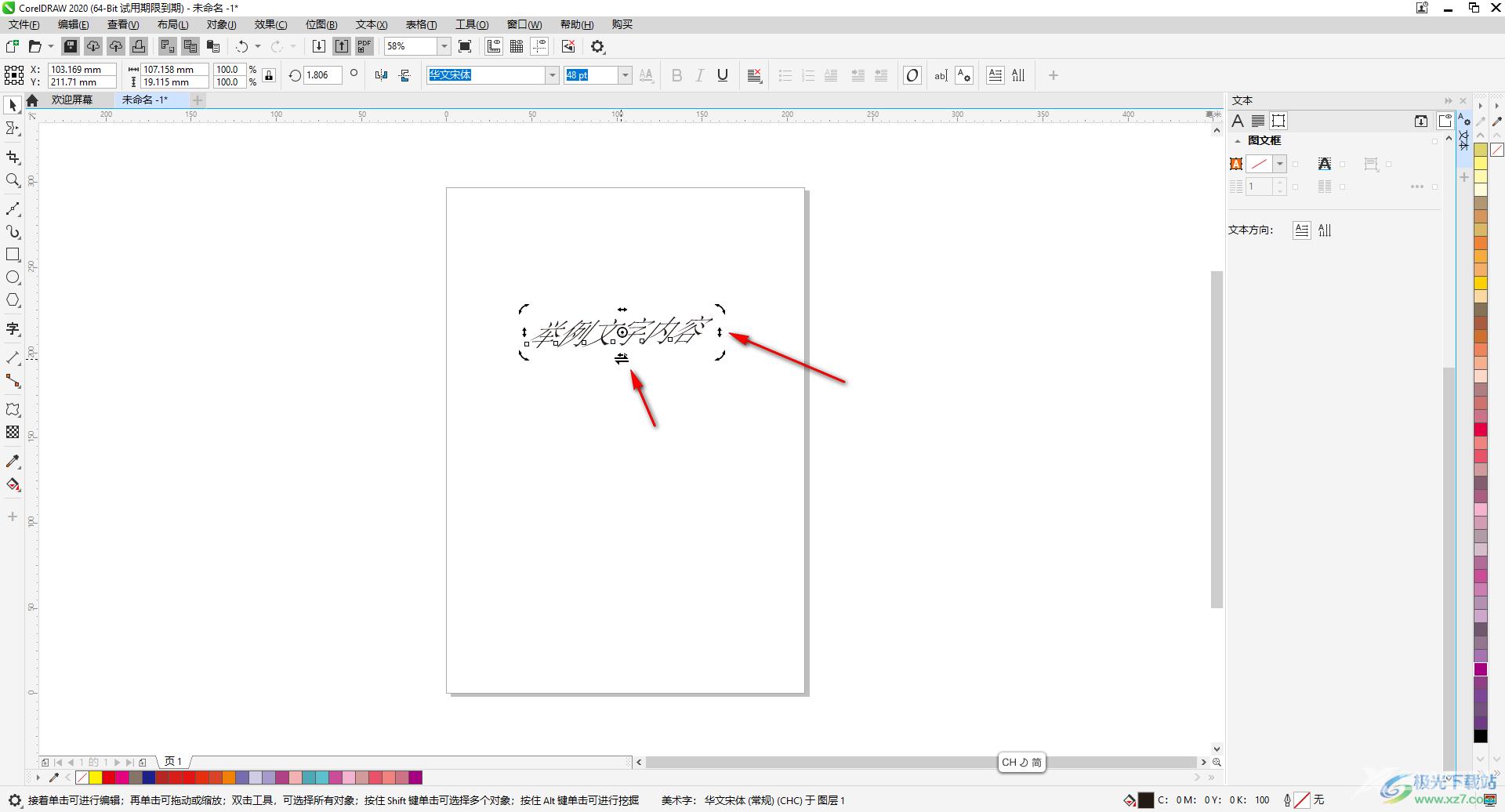The image size is (1505, 812).
Task: Select the Ellipse tool
Action: (x=13, y=277)
